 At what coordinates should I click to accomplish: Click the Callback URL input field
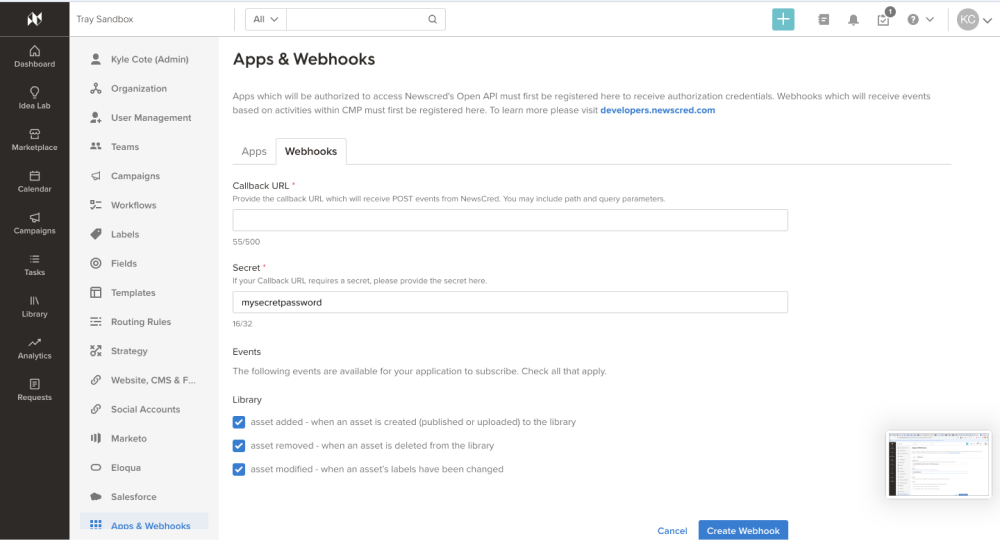coord(510,220)
